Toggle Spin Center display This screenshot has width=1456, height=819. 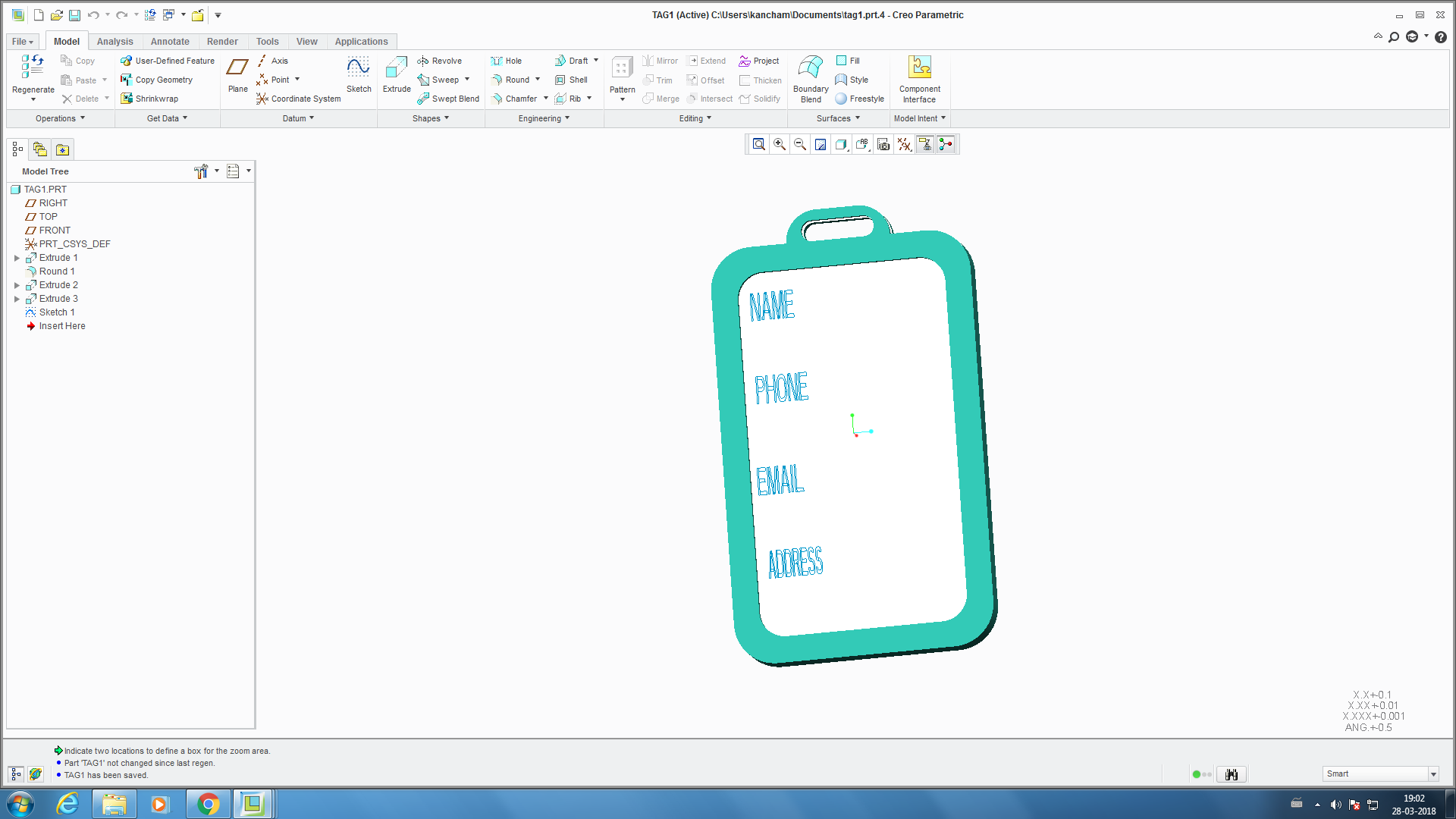[x=946, y=144]
